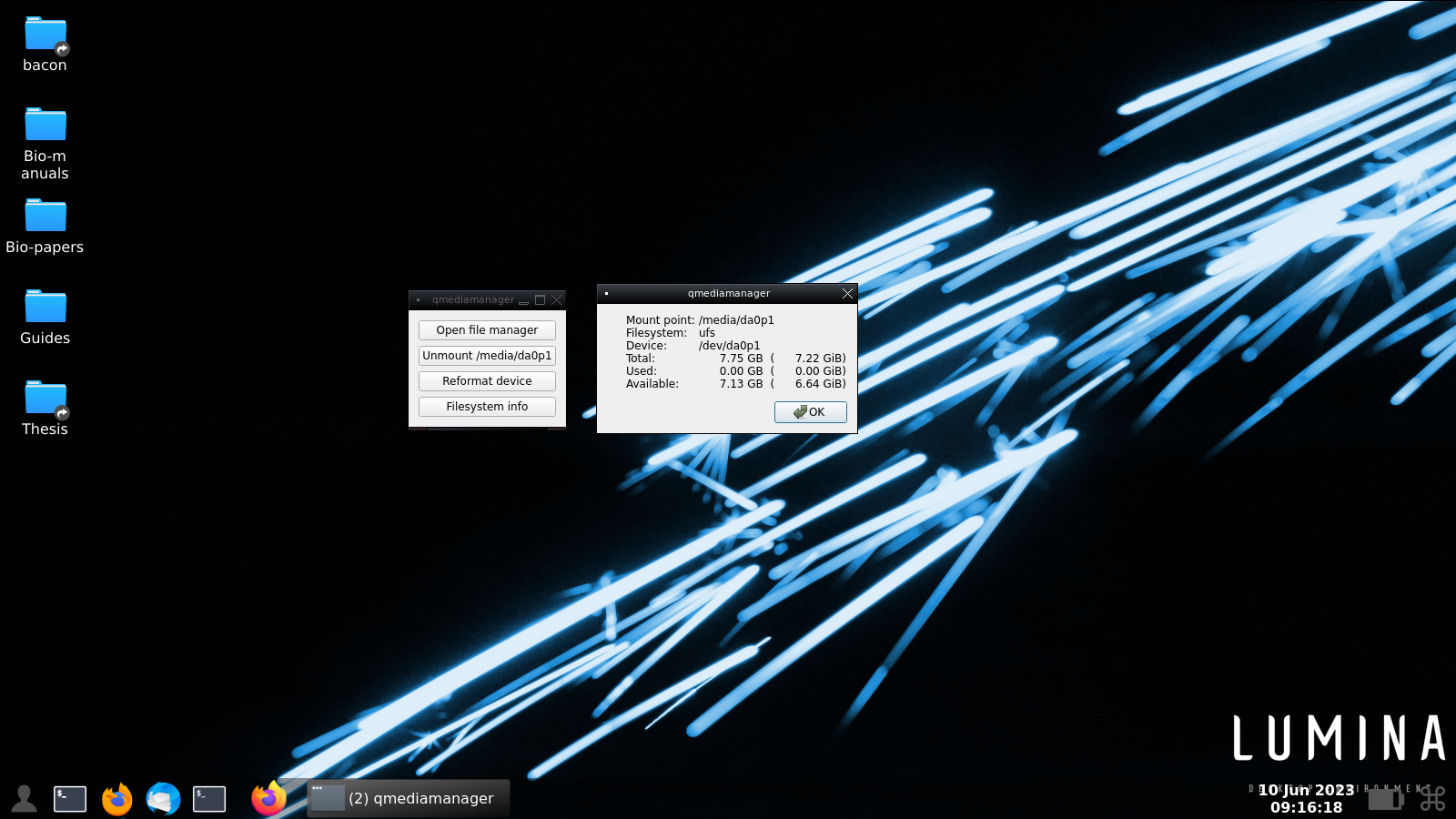Screen dimensions: 1456x819
Task: Click the Total 7.75 GB value
Action: click(x=741, y=359)
